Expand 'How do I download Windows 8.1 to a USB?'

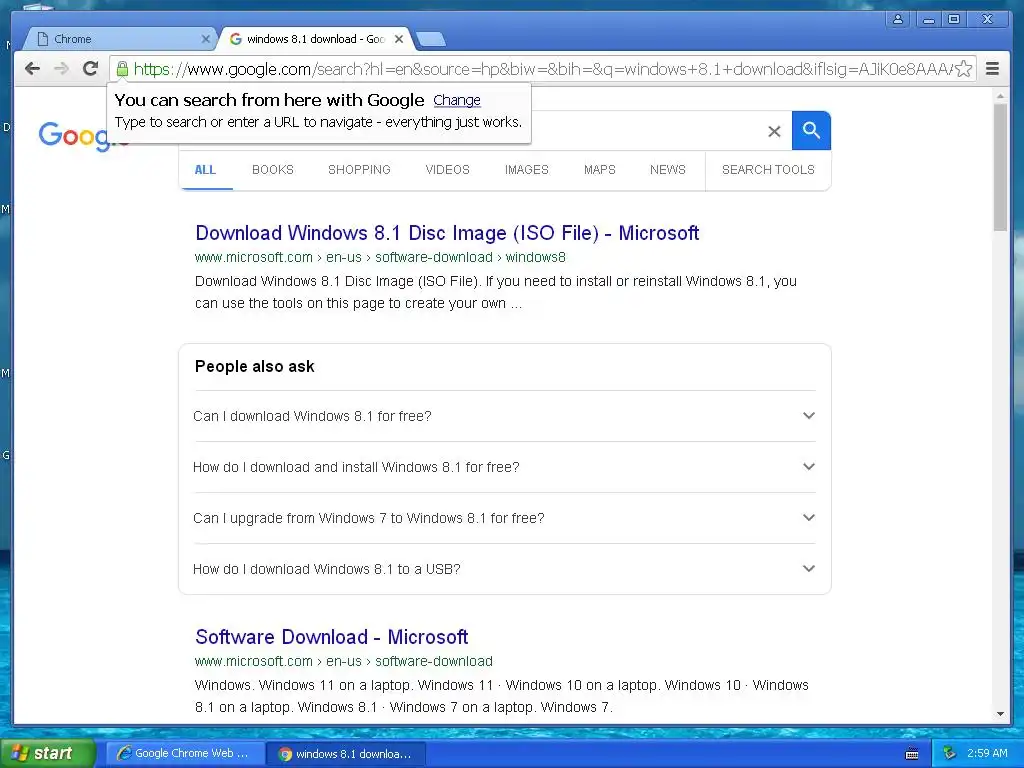(504, 569)
